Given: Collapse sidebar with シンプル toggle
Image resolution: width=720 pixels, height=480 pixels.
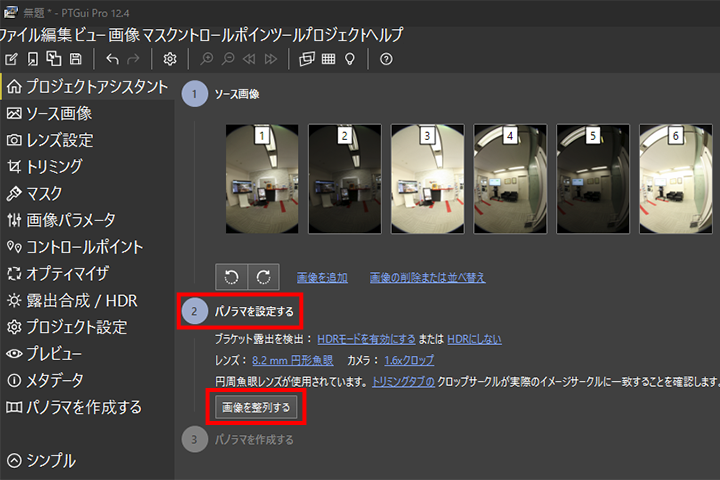Looking at the screenshot, I should (41, 461).
